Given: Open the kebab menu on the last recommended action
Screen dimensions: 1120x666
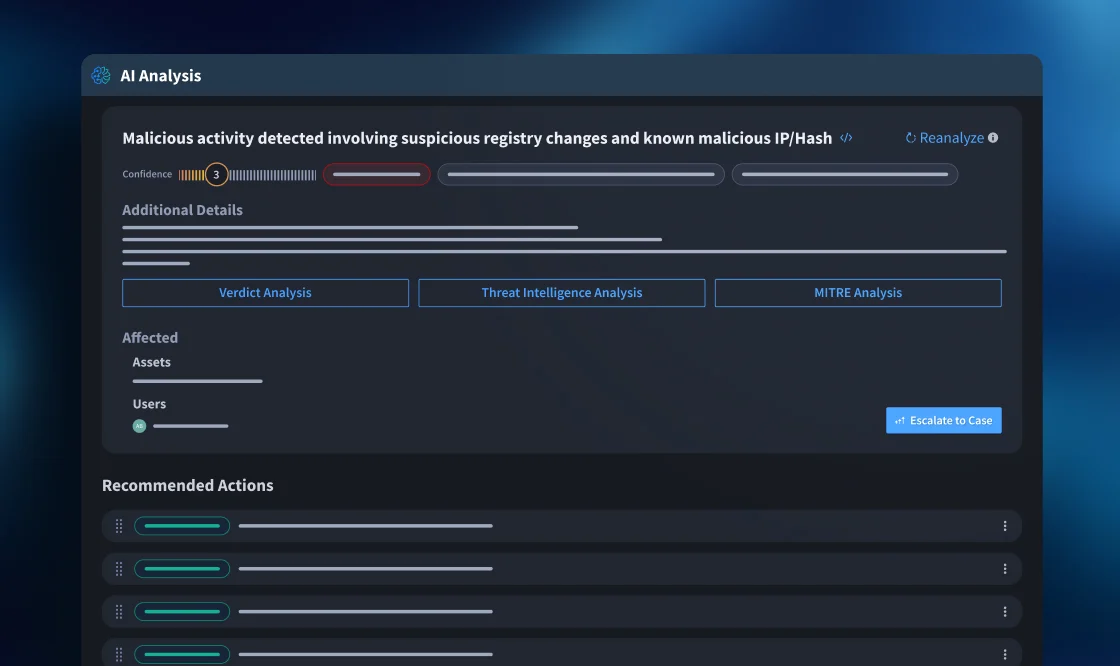Looking at the screenshot, I should tap(1005, 653).
